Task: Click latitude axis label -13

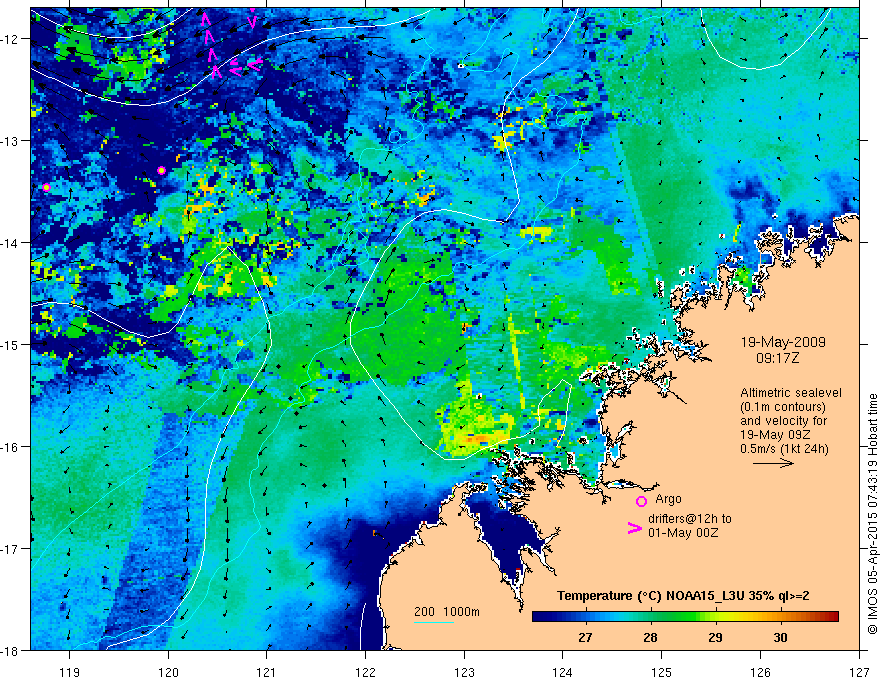Action: coord(10,141)
